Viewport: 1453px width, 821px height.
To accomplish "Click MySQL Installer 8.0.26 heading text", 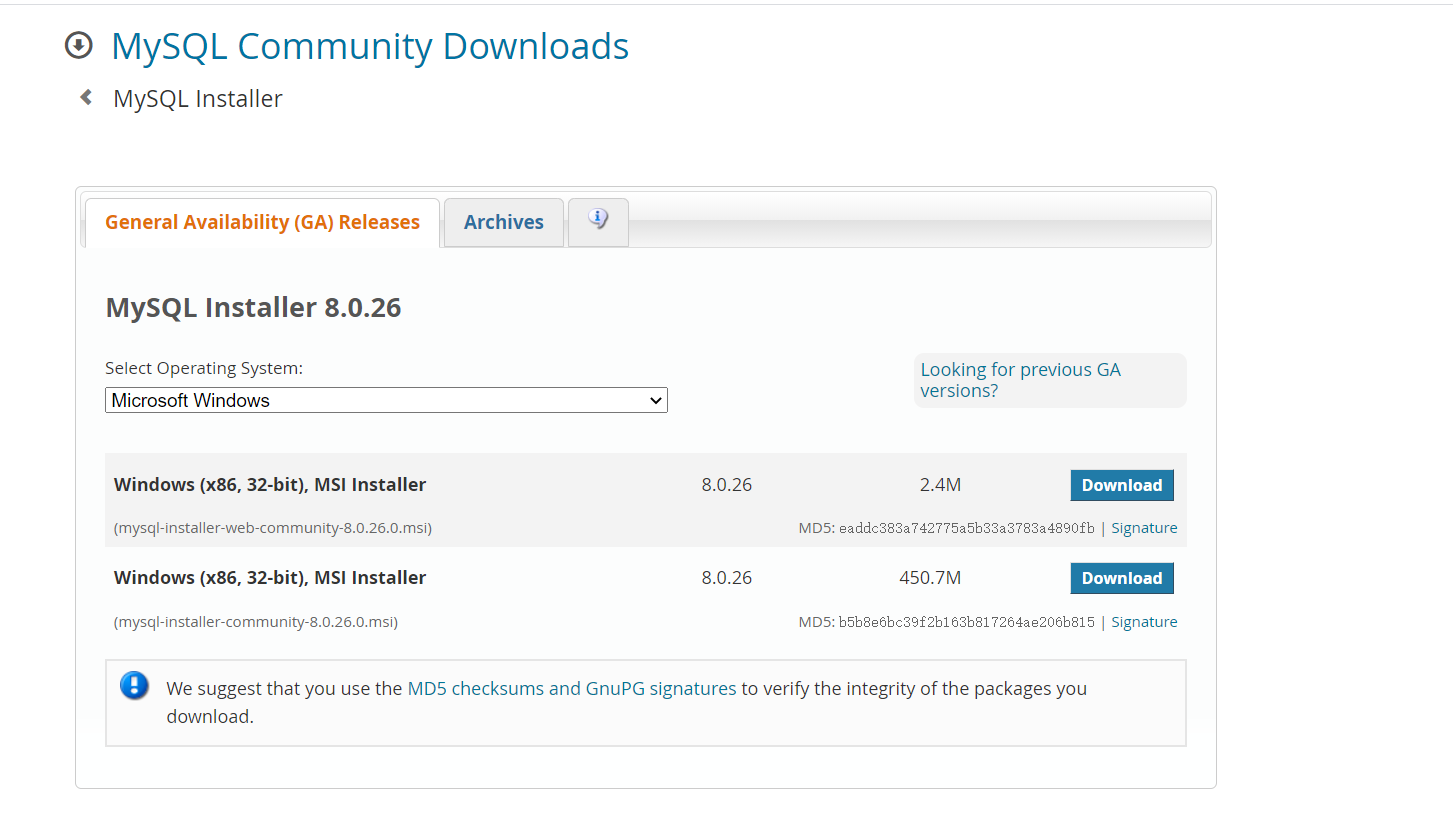I will click(253, 307).
